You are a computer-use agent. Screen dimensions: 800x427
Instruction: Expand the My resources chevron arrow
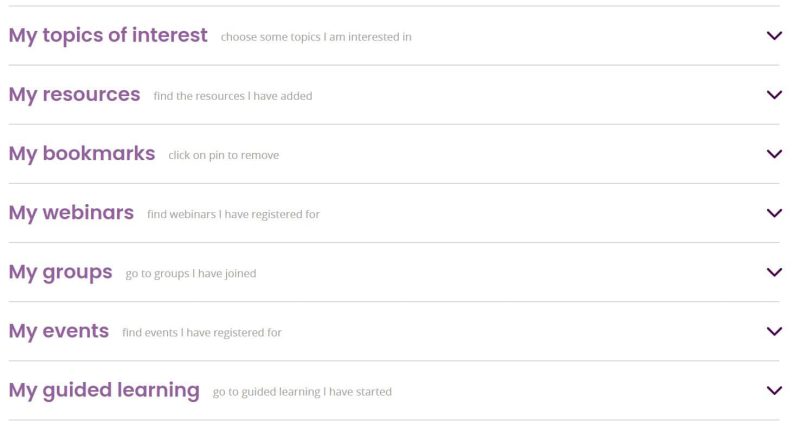[x=773, y=95]
